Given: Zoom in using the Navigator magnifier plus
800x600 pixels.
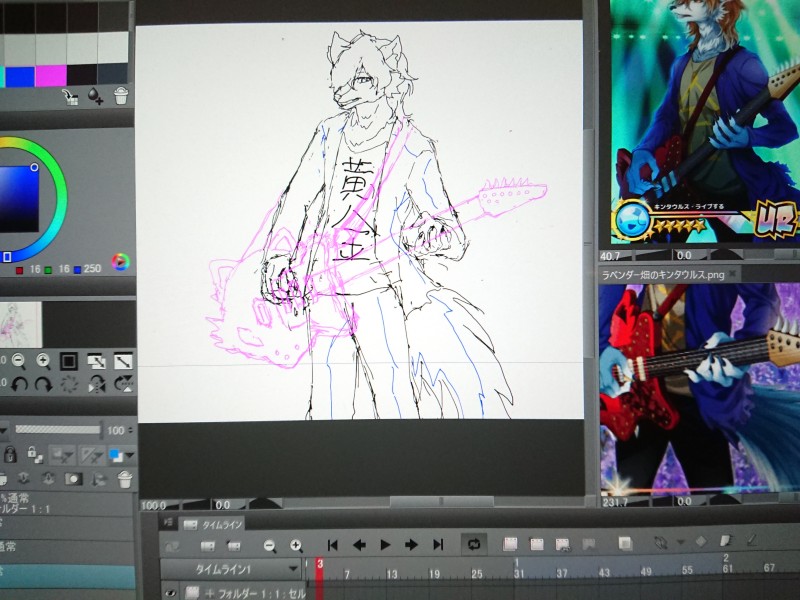Looking at the screenshot, I should pos(43,361).
